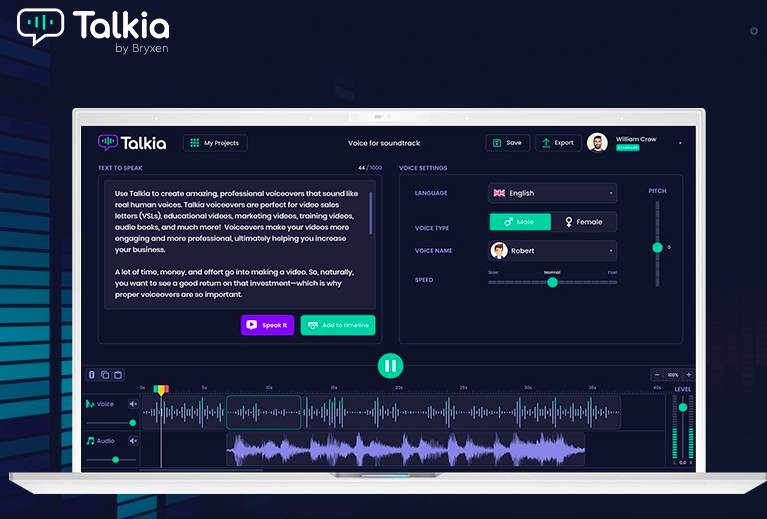Click the 20s mark on the timeline ruler
767x519 pixels.
pyautogui.click(x=399, y=387)
